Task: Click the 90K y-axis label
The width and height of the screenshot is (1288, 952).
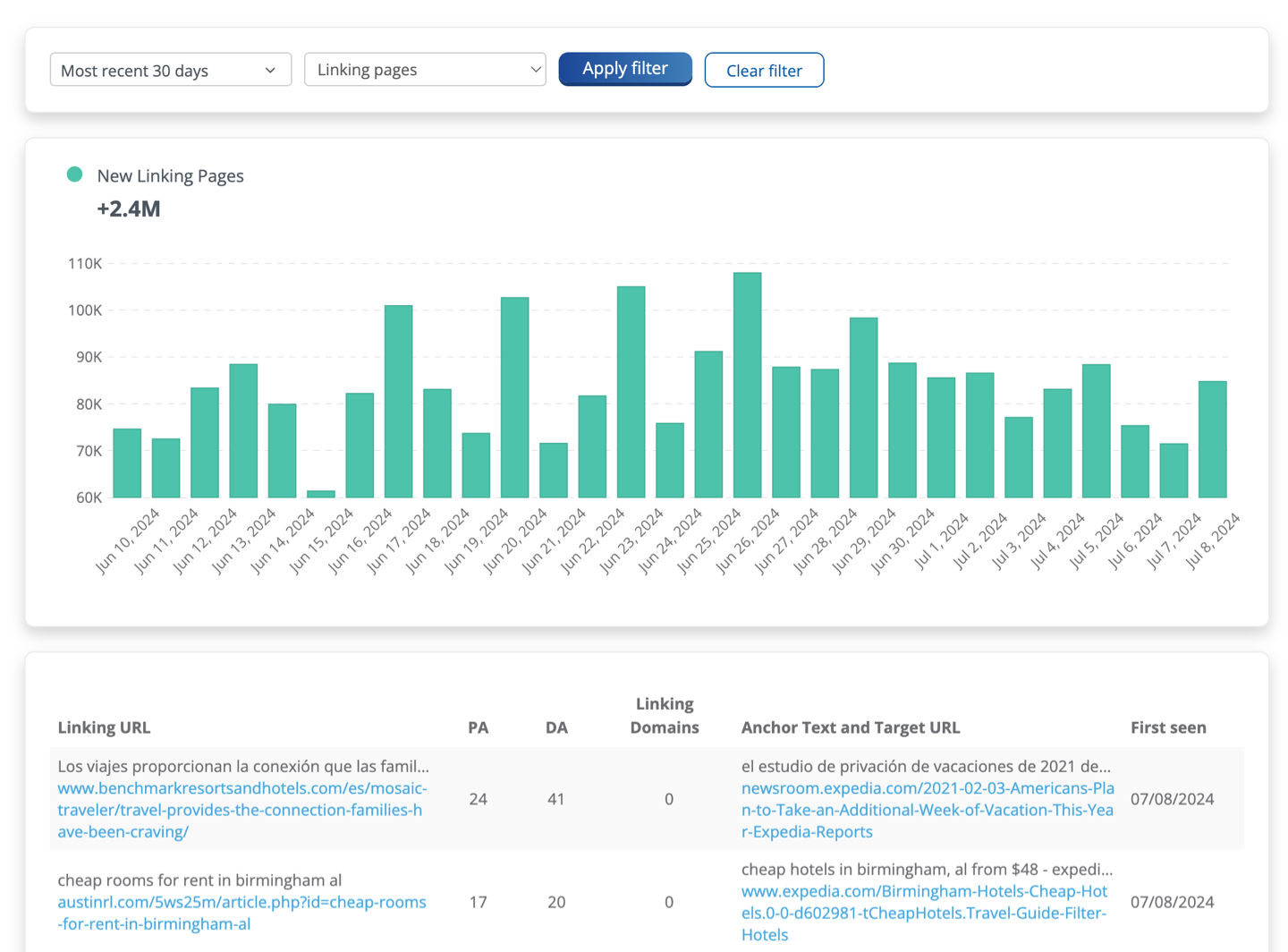Action: pos(89,357)
